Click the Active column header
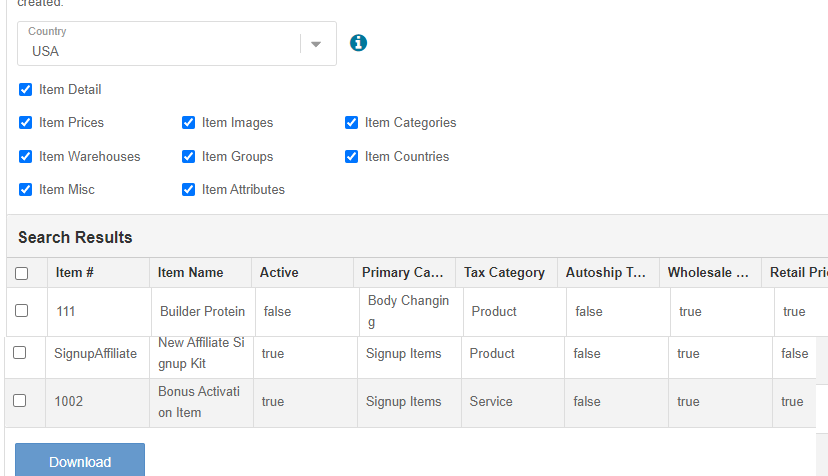Viewport: 828px width, 476px height. pos(279,273)
